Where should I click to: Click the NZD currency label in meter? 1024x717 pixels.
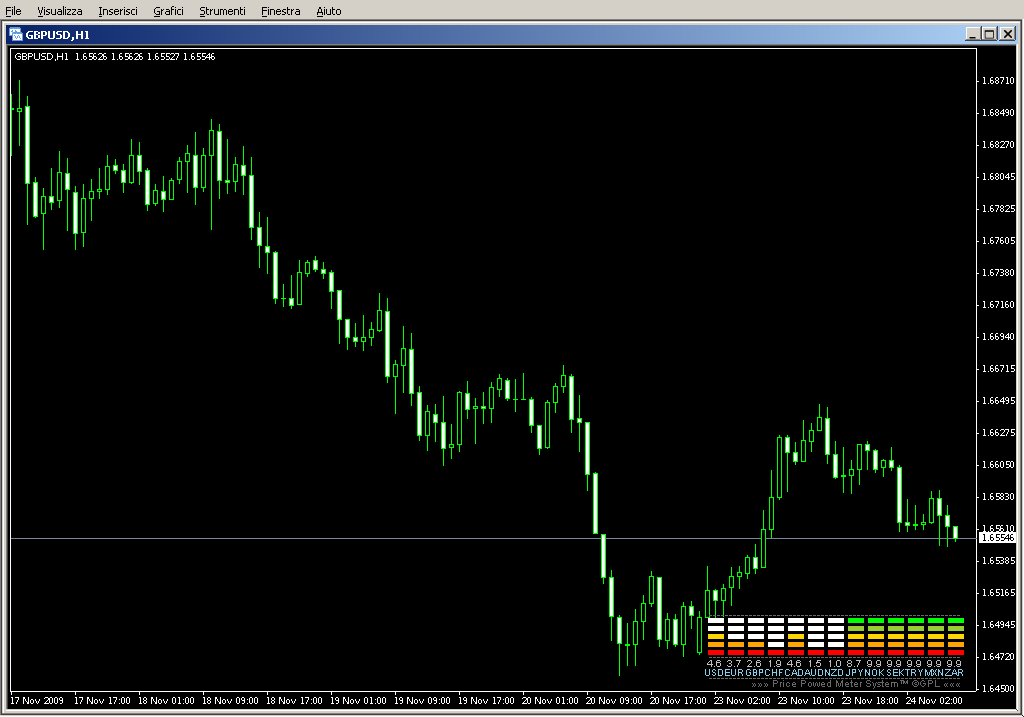click(x=835, y=673)
